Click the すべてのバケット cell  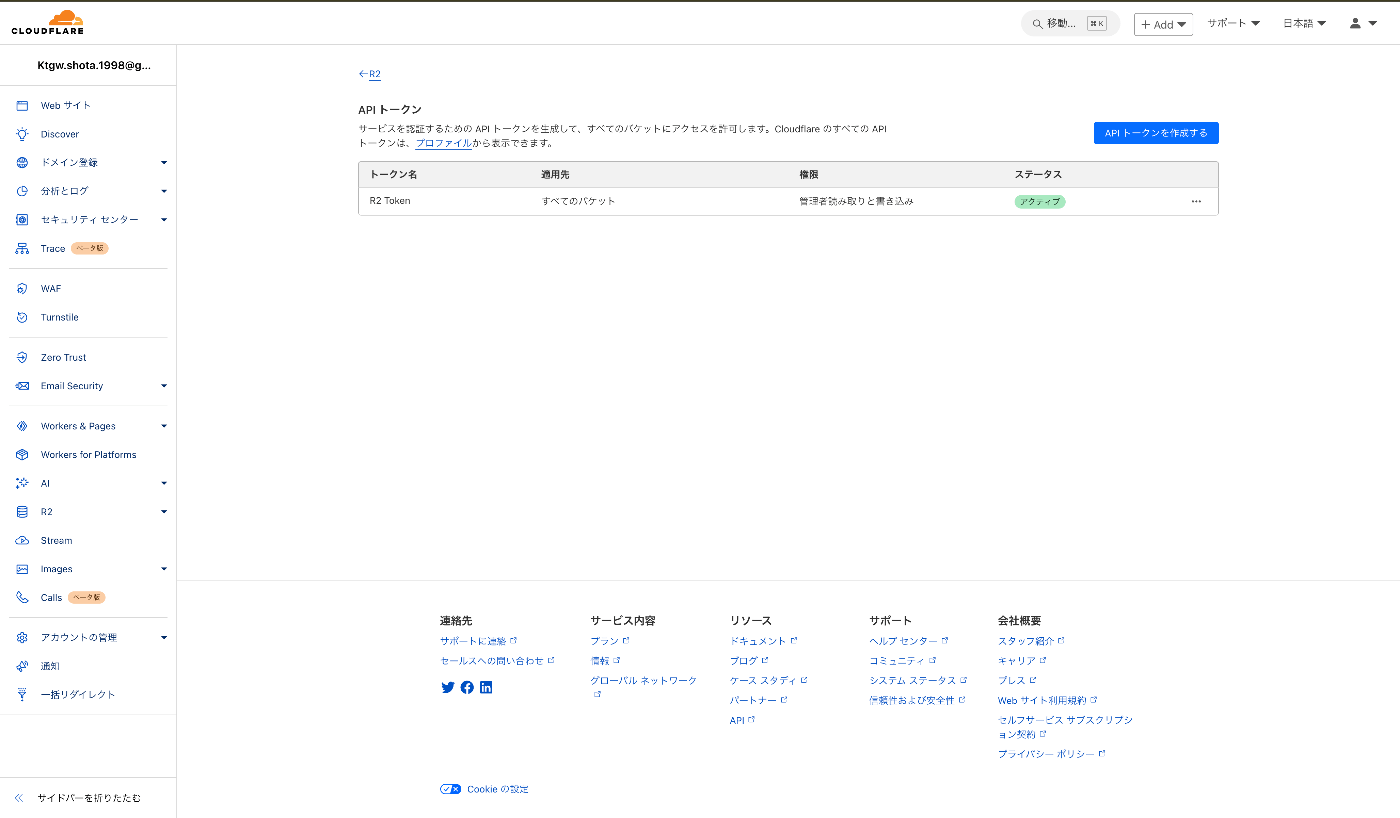pos(578,201)
